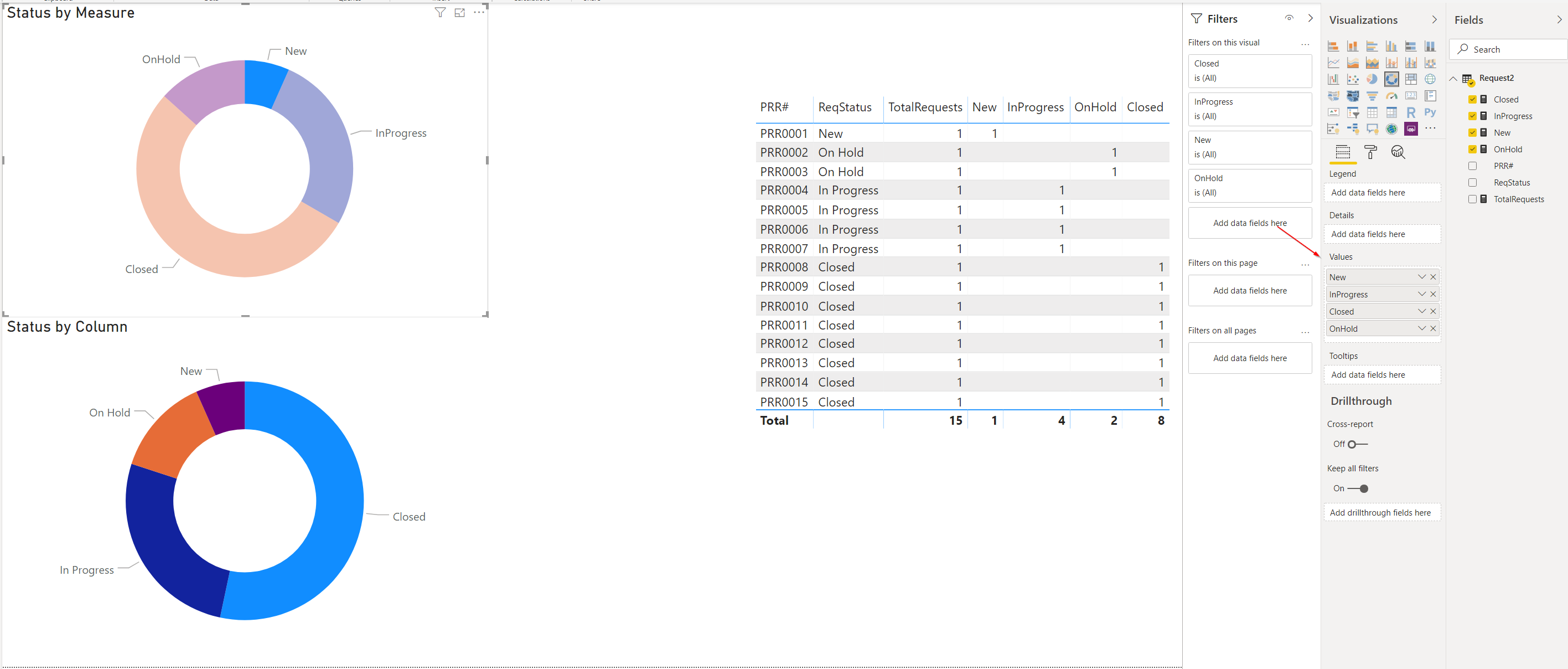Select the slicer visualization
The height and width of the screenshot is (669, 1568).
tap(1353, 112)
